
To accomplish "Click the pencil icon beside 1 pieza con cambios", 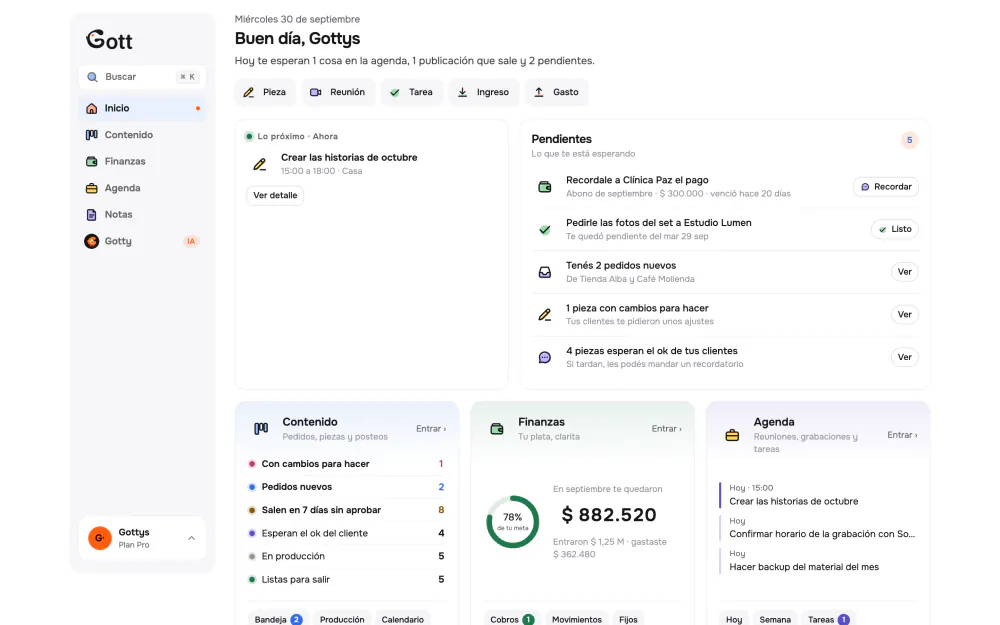I will pyautogui.click(x=545, y=315).
